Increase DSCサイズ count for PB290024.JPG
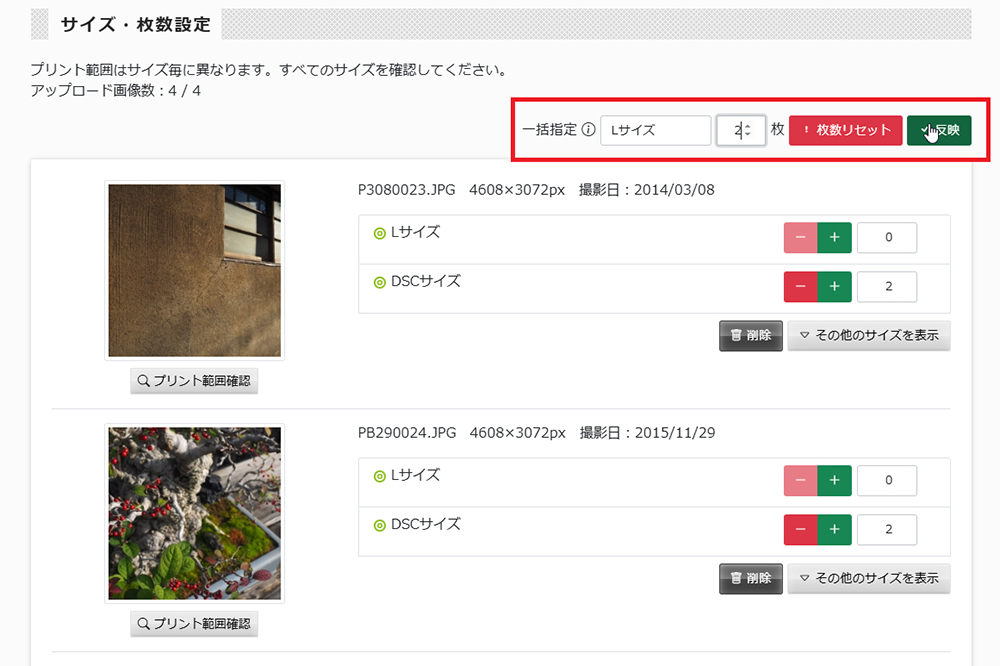This screenshot has height=666, width=1000. pos(834,529)
